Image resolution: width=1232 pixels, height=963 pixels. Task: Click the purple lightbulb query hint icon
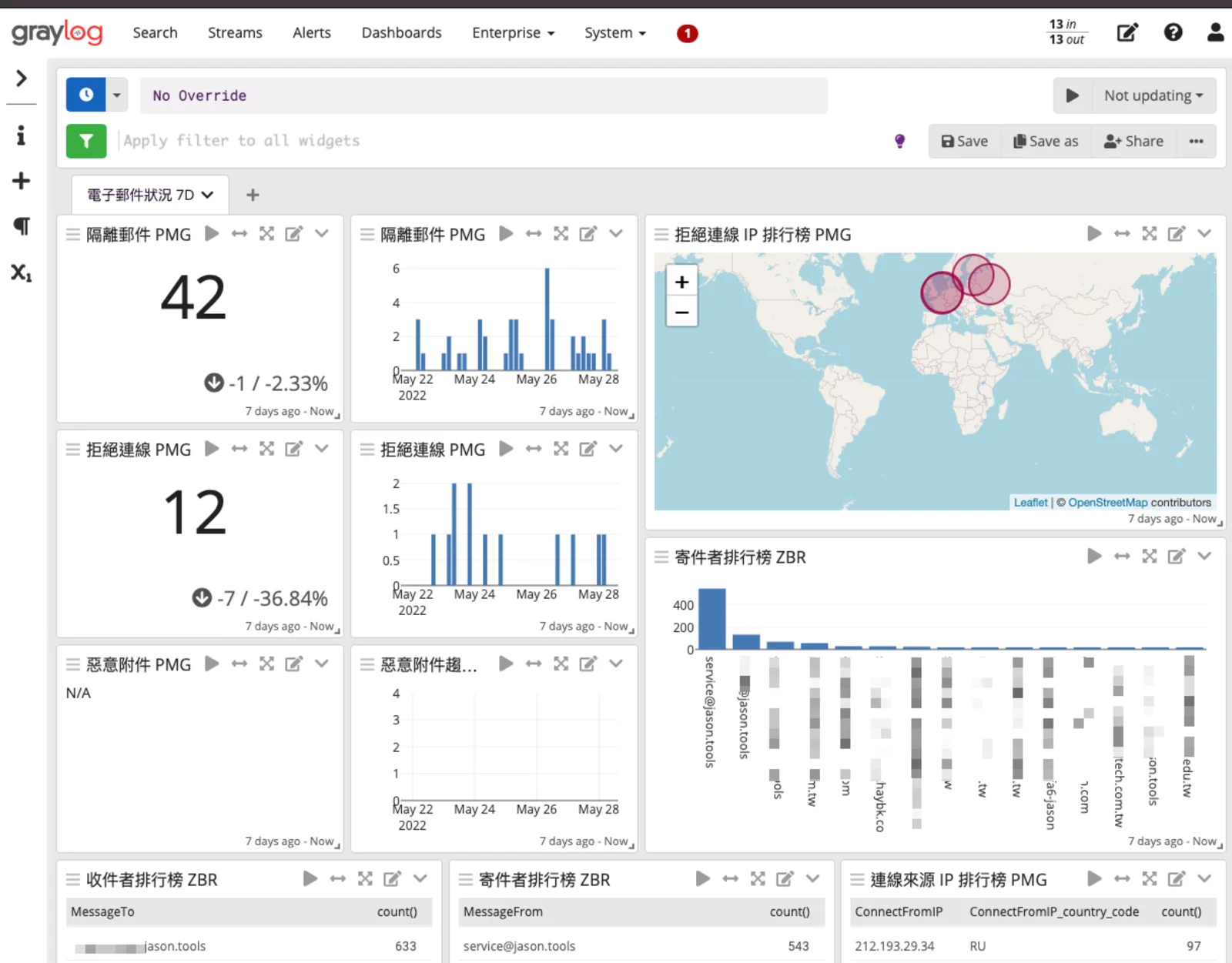pyautogui.click(x=899, y=141)
